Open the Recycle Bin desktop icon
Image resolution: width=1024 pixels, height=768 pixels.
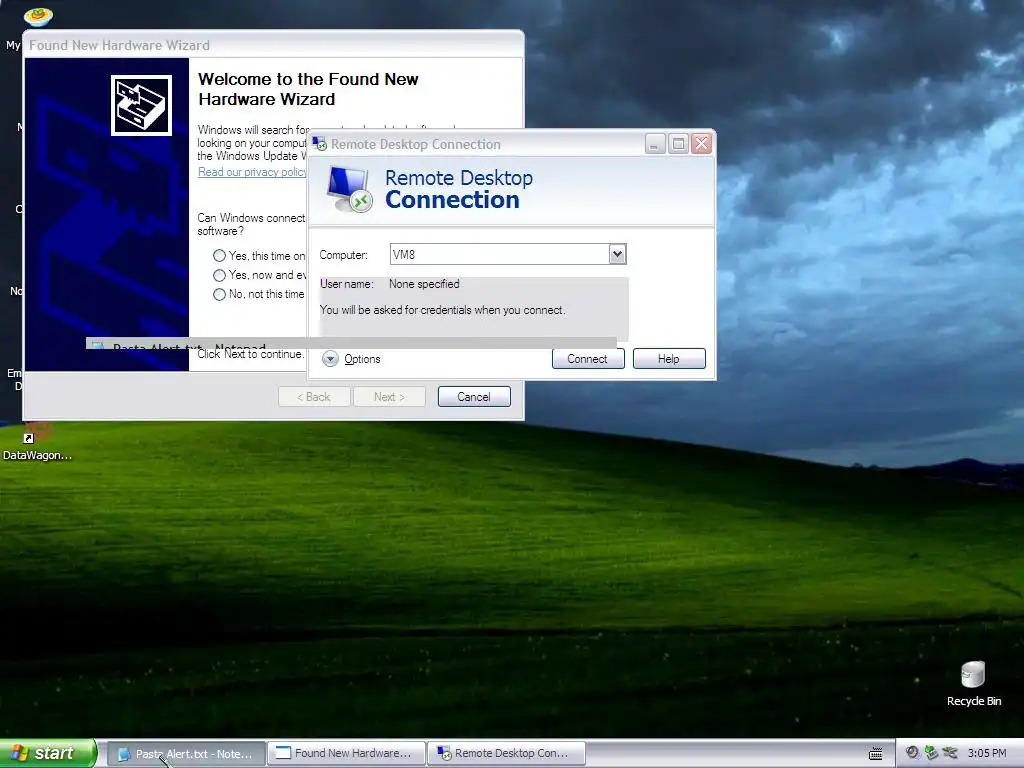973,684
